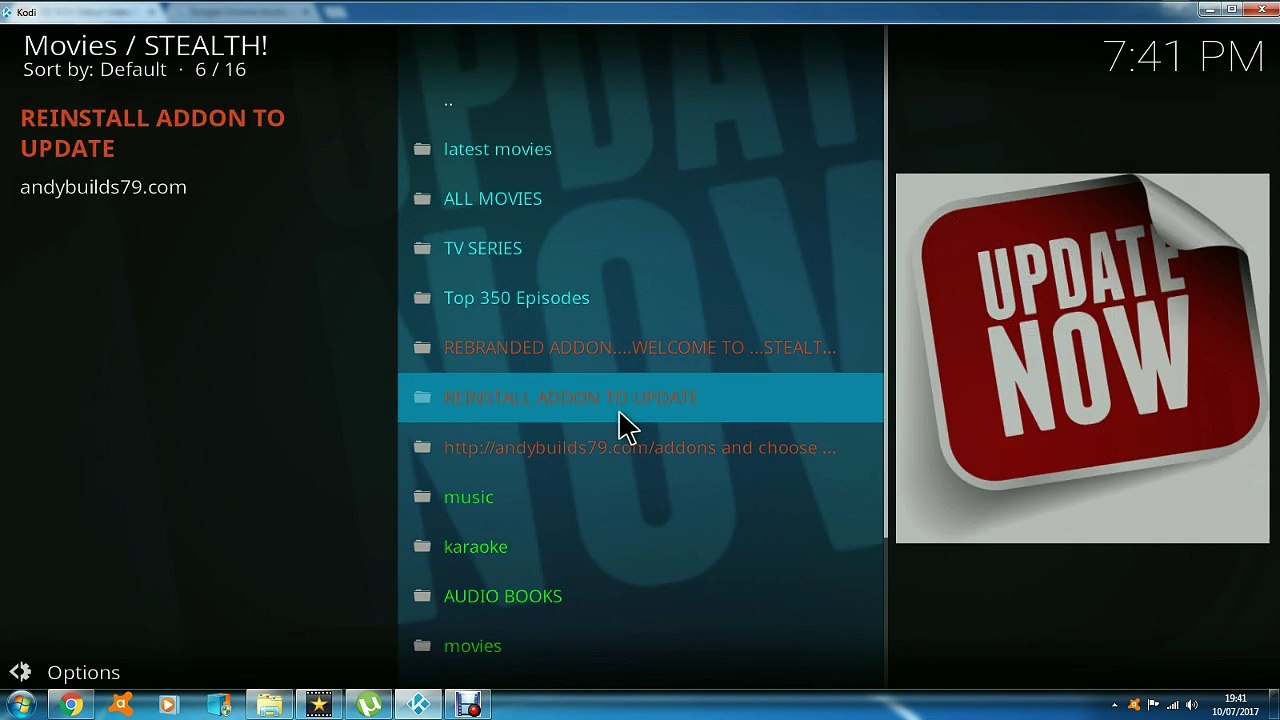Open the ALL MOVIES folder
The image size is (1280, 720).
point(640,199)
